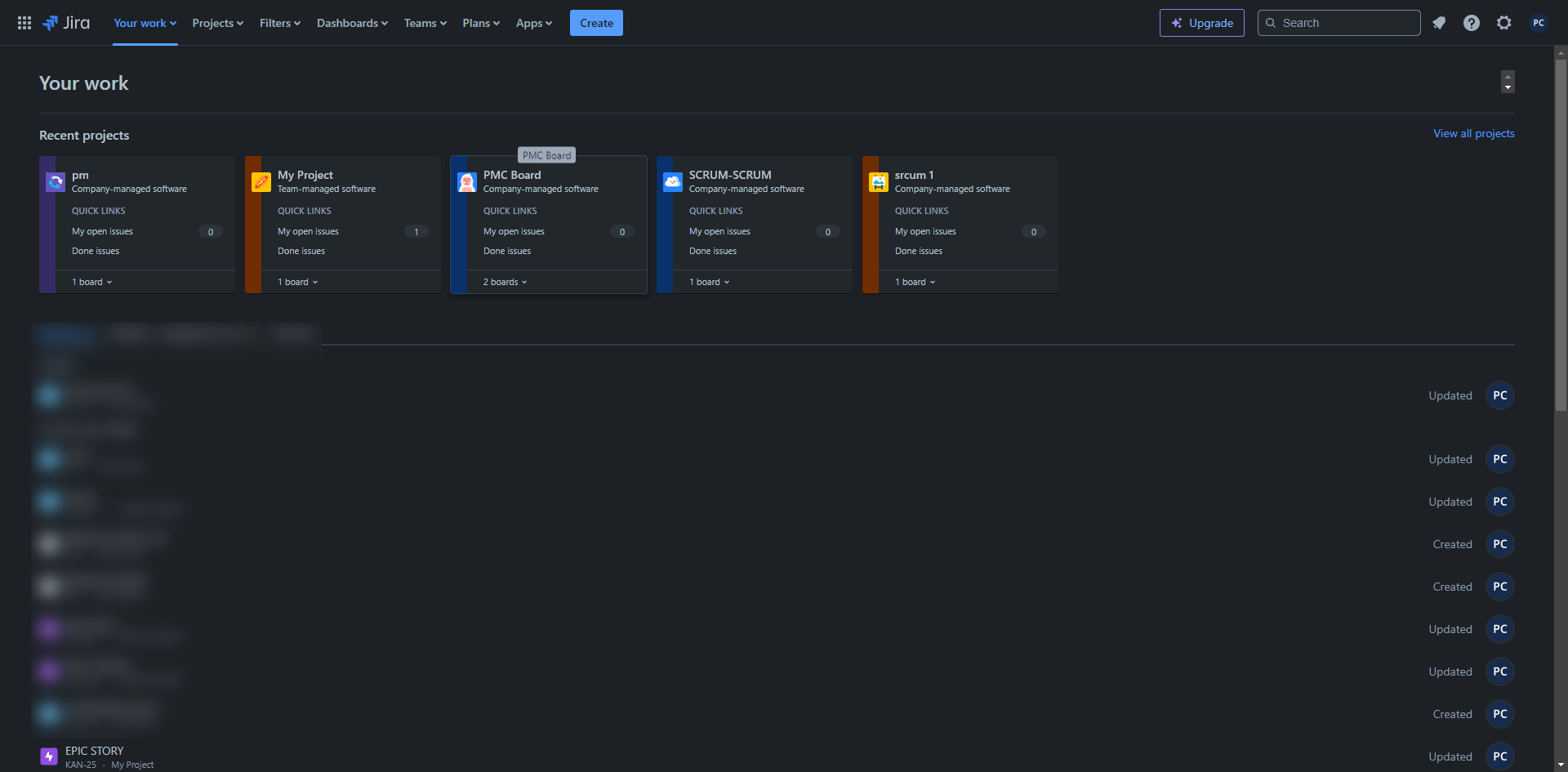
Task: Open srcum 1 title link
Action: coord(914,175)
